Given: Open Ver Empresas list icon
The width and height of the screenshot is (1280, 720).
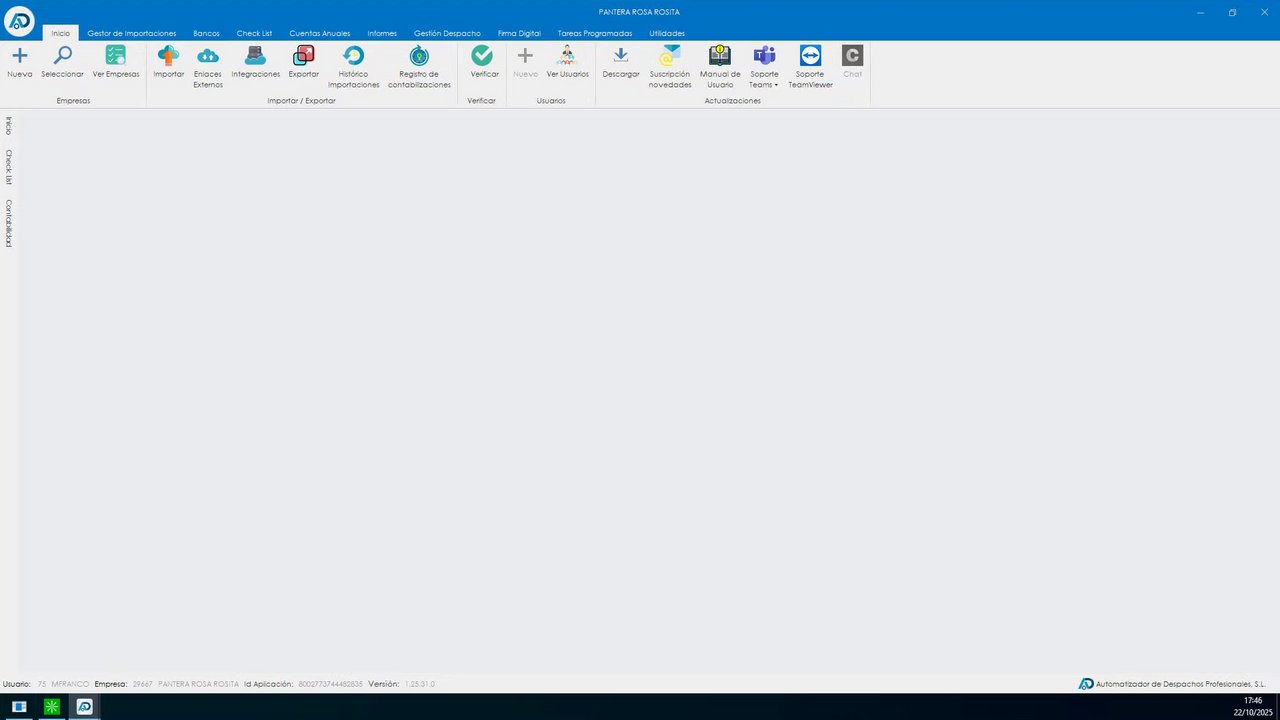Looking at the screenshot, I should click(116, 56).
